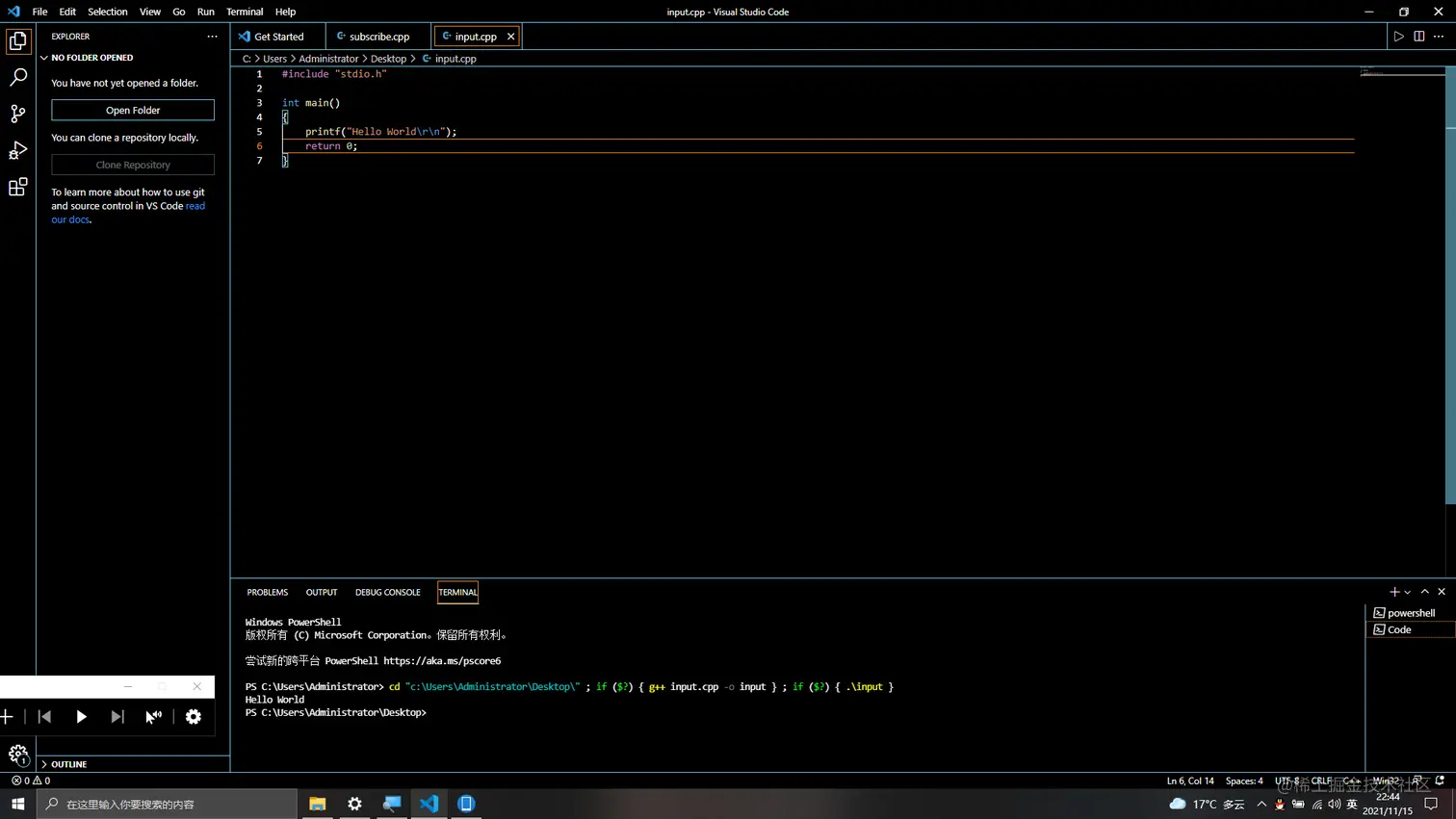Open File Explorer from the taskbar
The height and width of the screenshot is (819, 1456).
coord(317,804)
